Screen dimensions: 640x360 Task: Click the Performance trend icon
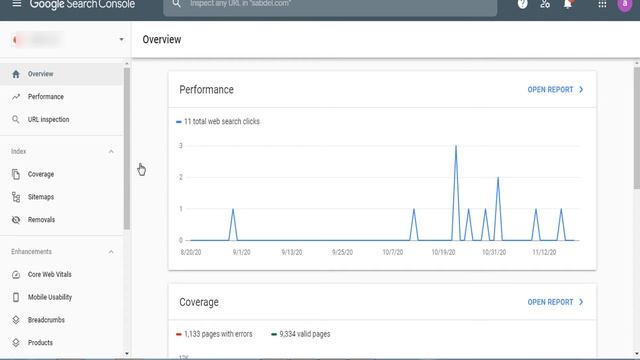pyautogui.click(x=16, y=97)
